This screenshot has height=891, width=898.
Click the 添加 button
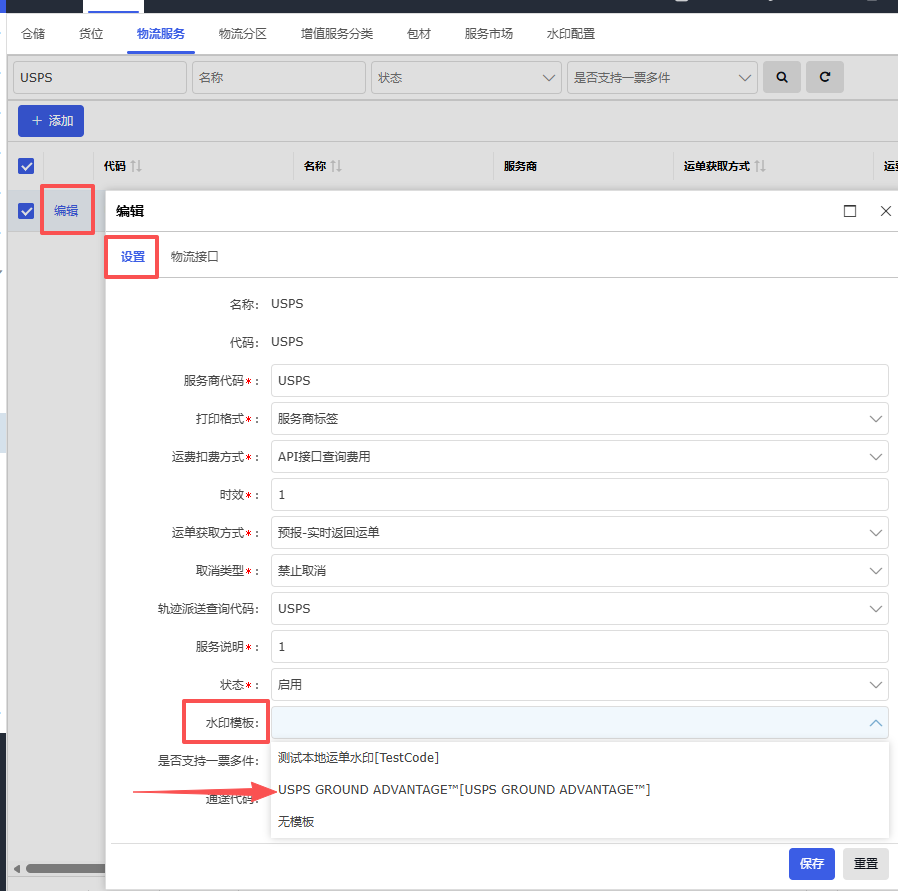coord(51,121)
